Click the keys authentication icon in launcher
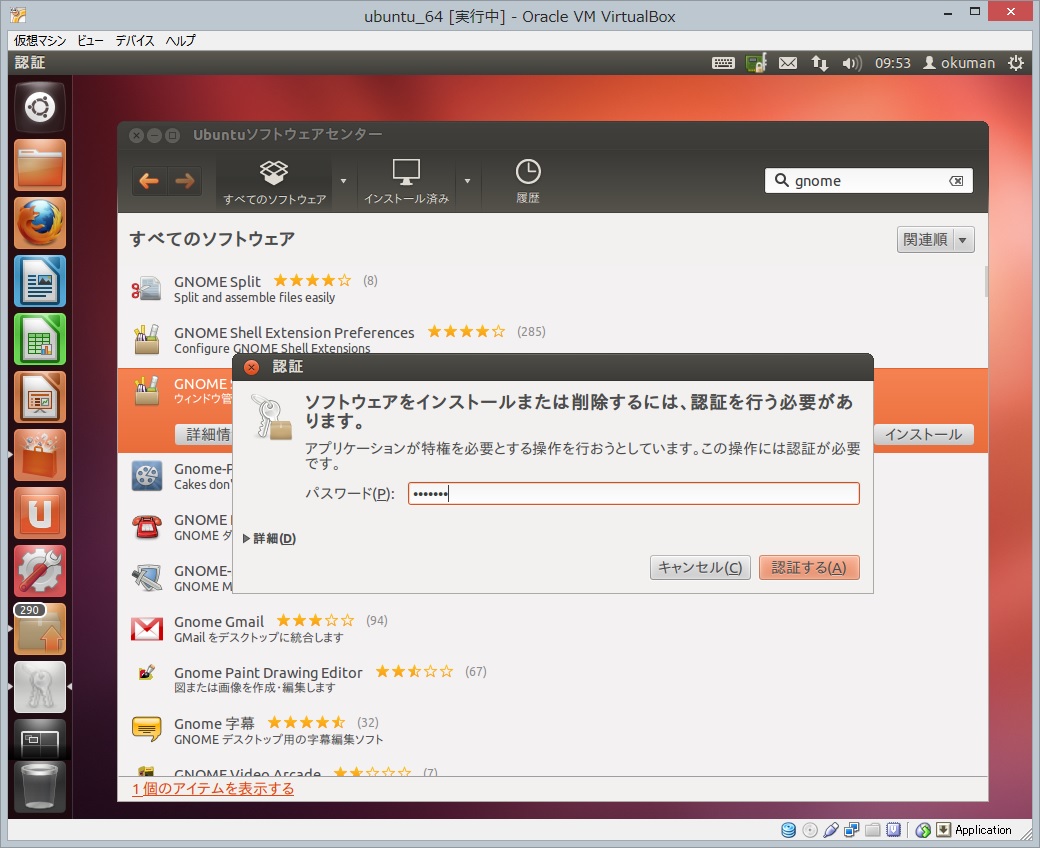1040x848 pixels. [40, 687]
